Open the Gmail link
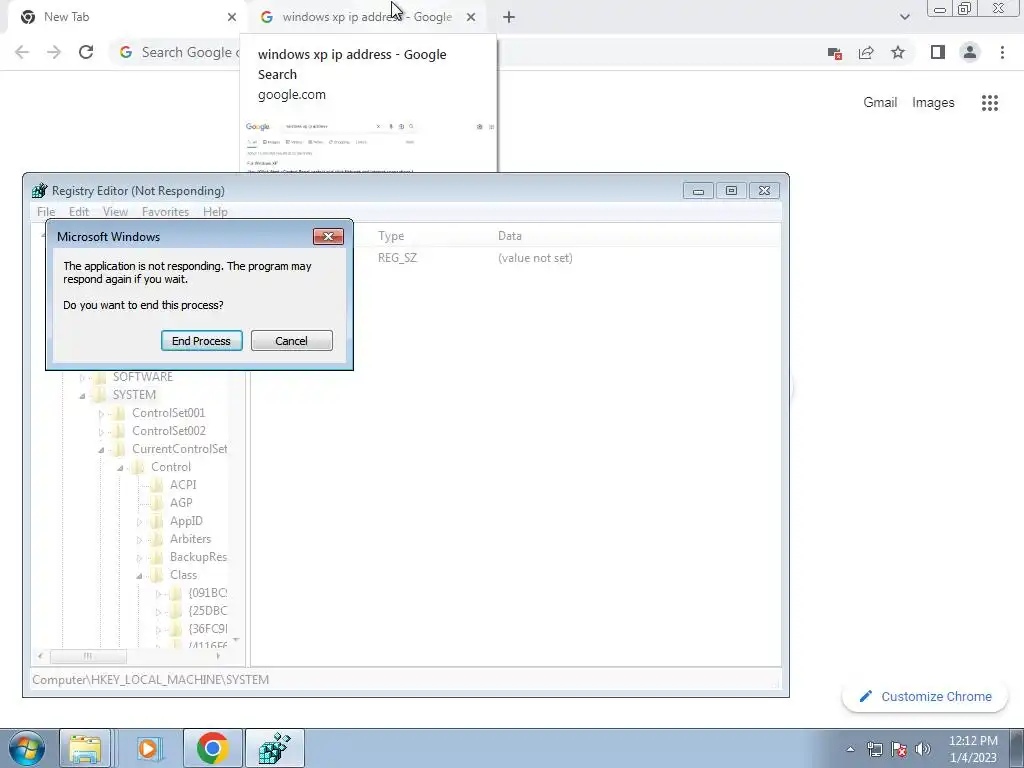 880,103
